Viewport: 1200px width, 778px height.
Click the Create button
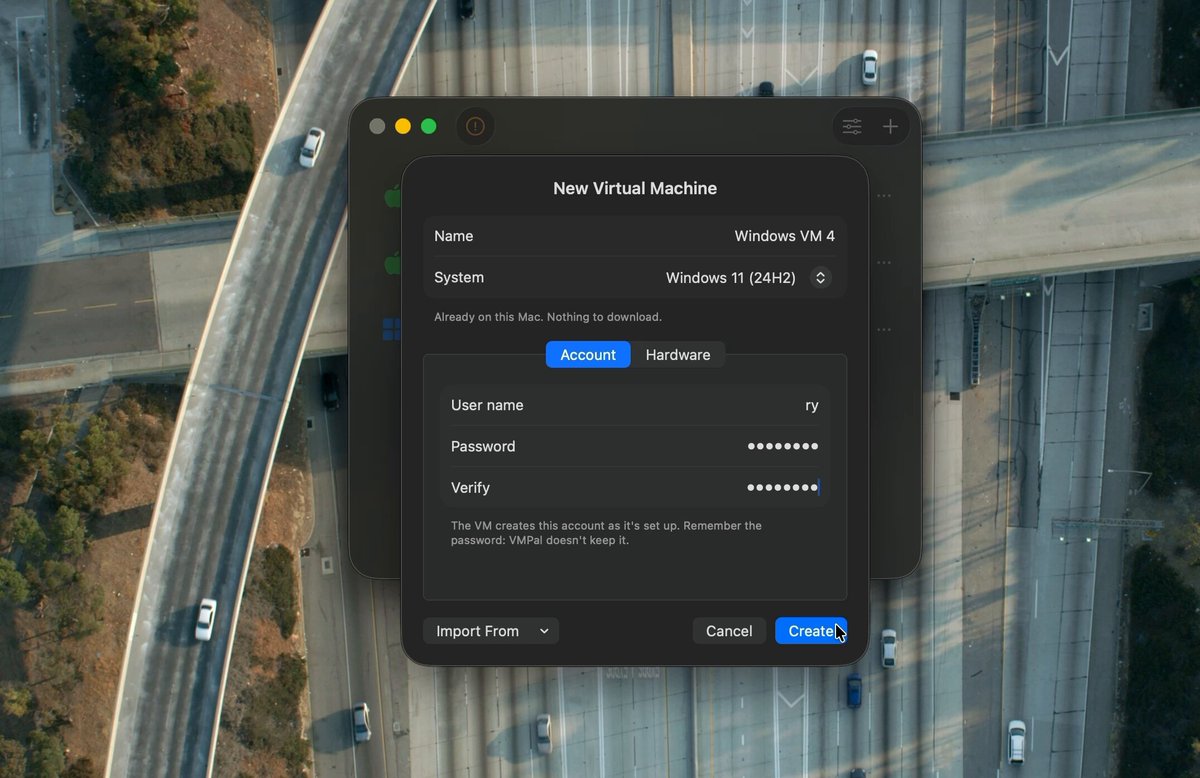click(x=811, y=631)
